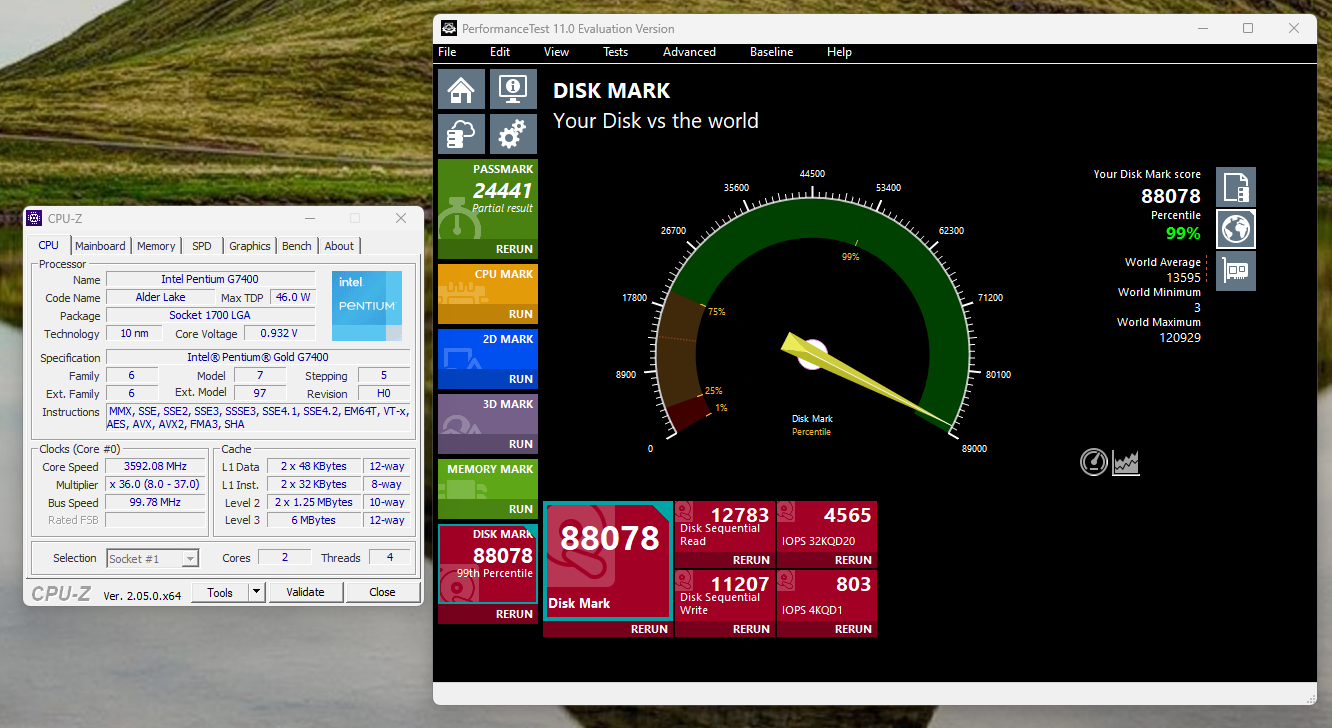
Task: Rerun the PassMark overall test
Action: 514,249
